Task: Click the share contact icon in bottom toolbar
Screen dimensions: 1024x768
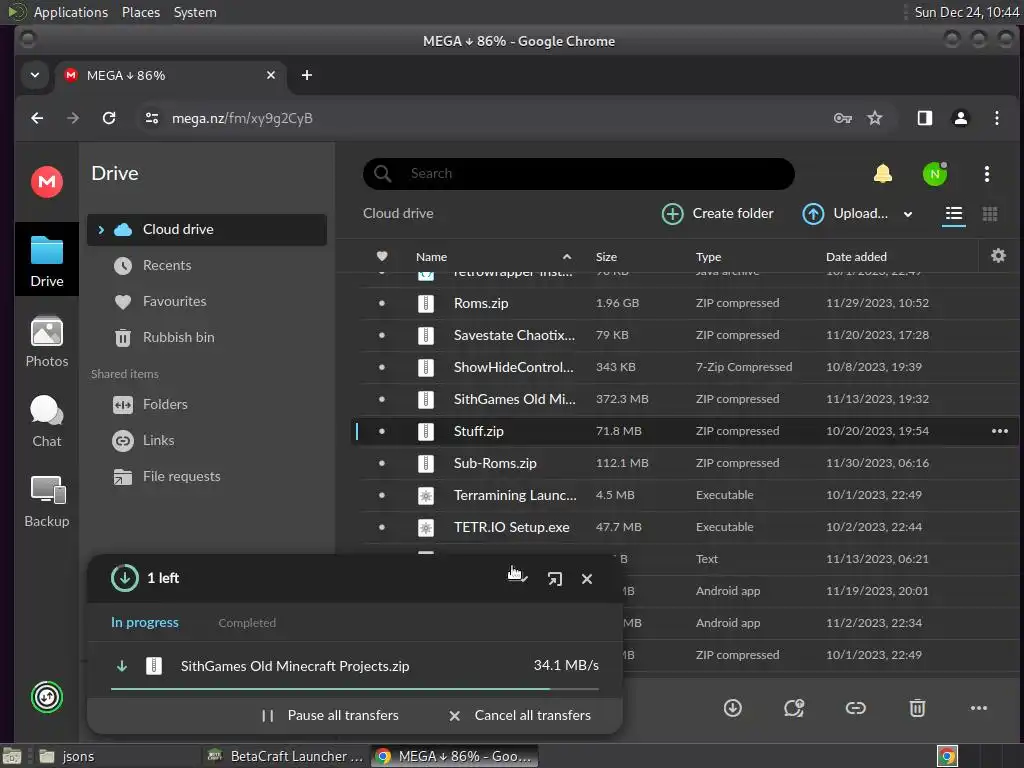Action: coord(794,708)
